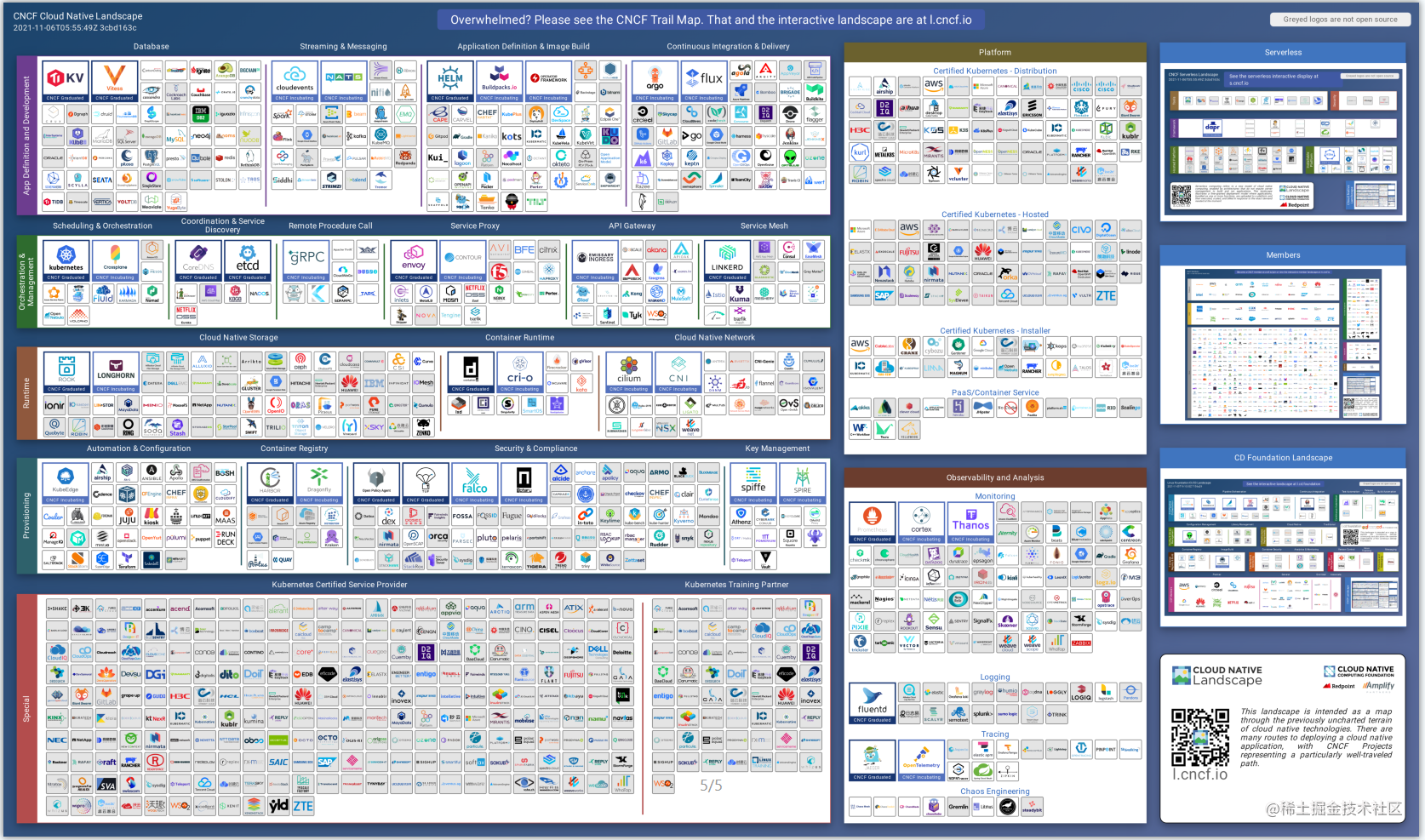Viewport: 1425px width, 840px height.
Task: Select the cri-o logo card
Action: click(520, 372)
